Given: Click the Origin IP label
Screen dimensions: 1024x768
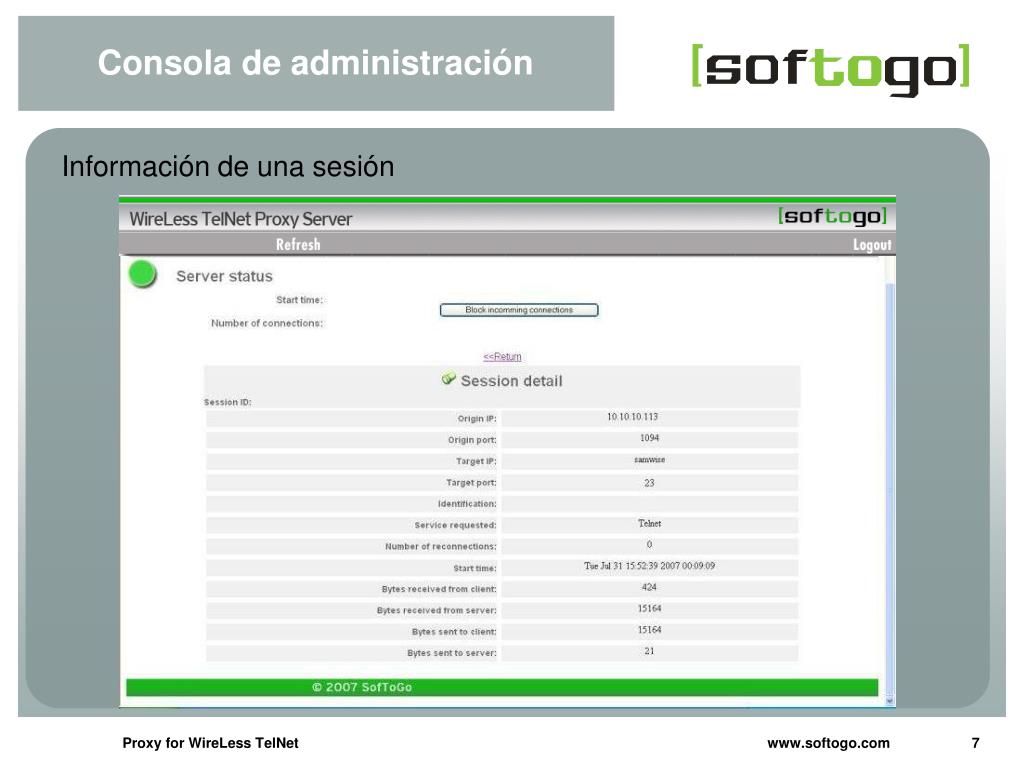Looking at the screenshot, I should pos(477,419).
